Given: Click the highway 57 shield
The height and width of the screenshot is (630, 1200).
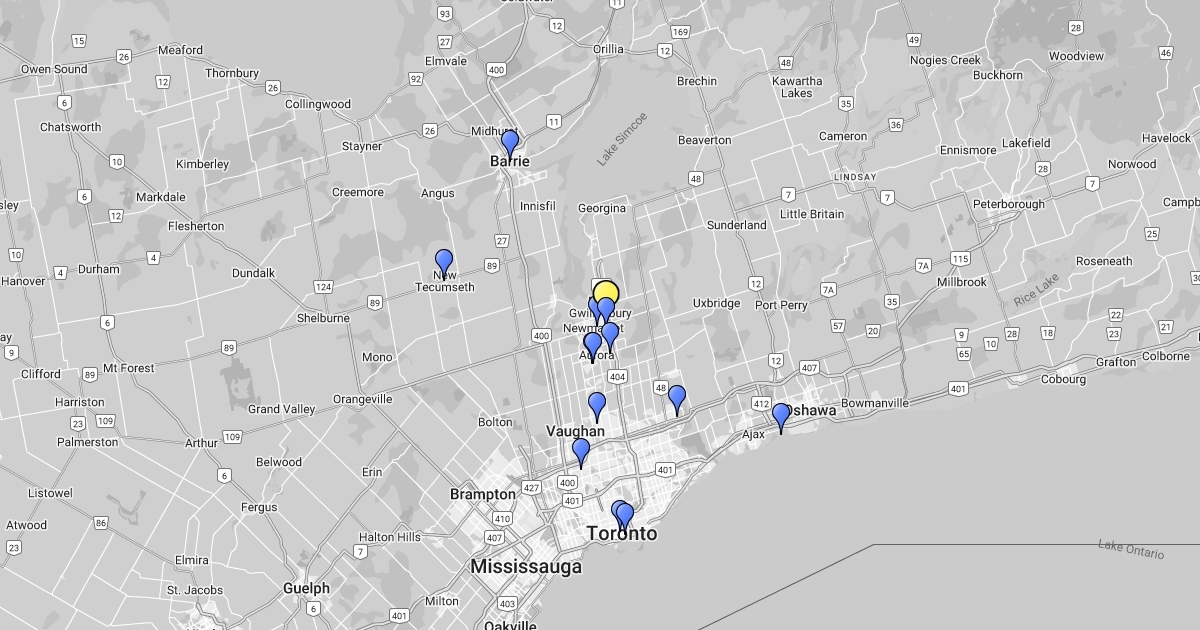Looking at the screenshot, I should (x=838, y=326).
